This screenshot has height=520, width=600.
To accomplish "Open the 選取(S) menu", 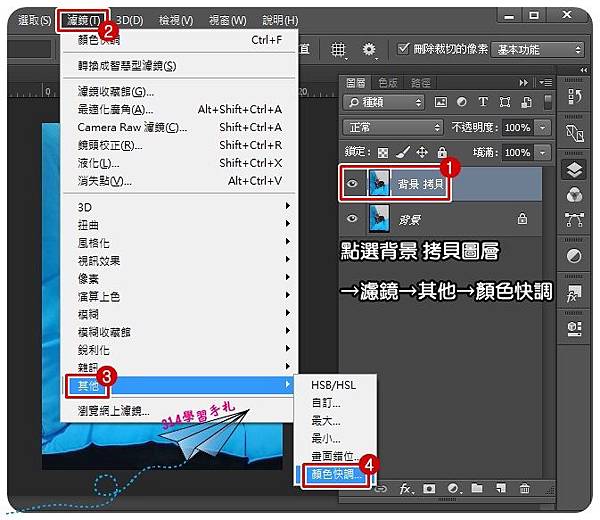I will click(34, 20).
